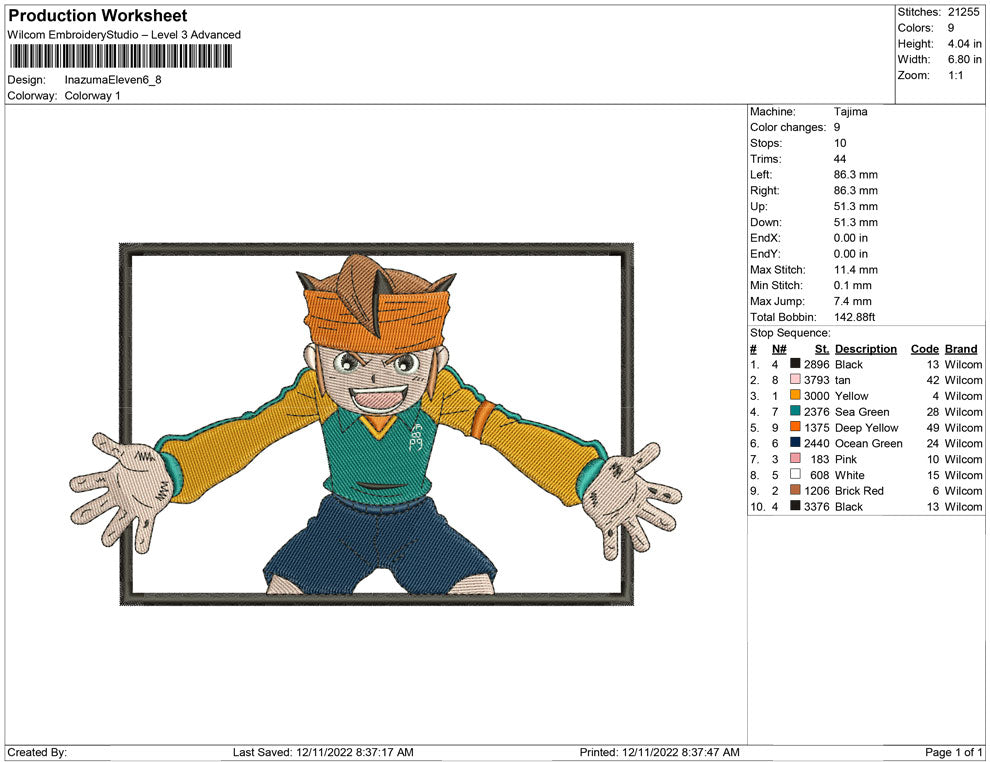Click the Stops value 10
Viewport: 990px width, 762px height.
click(840, 143)
